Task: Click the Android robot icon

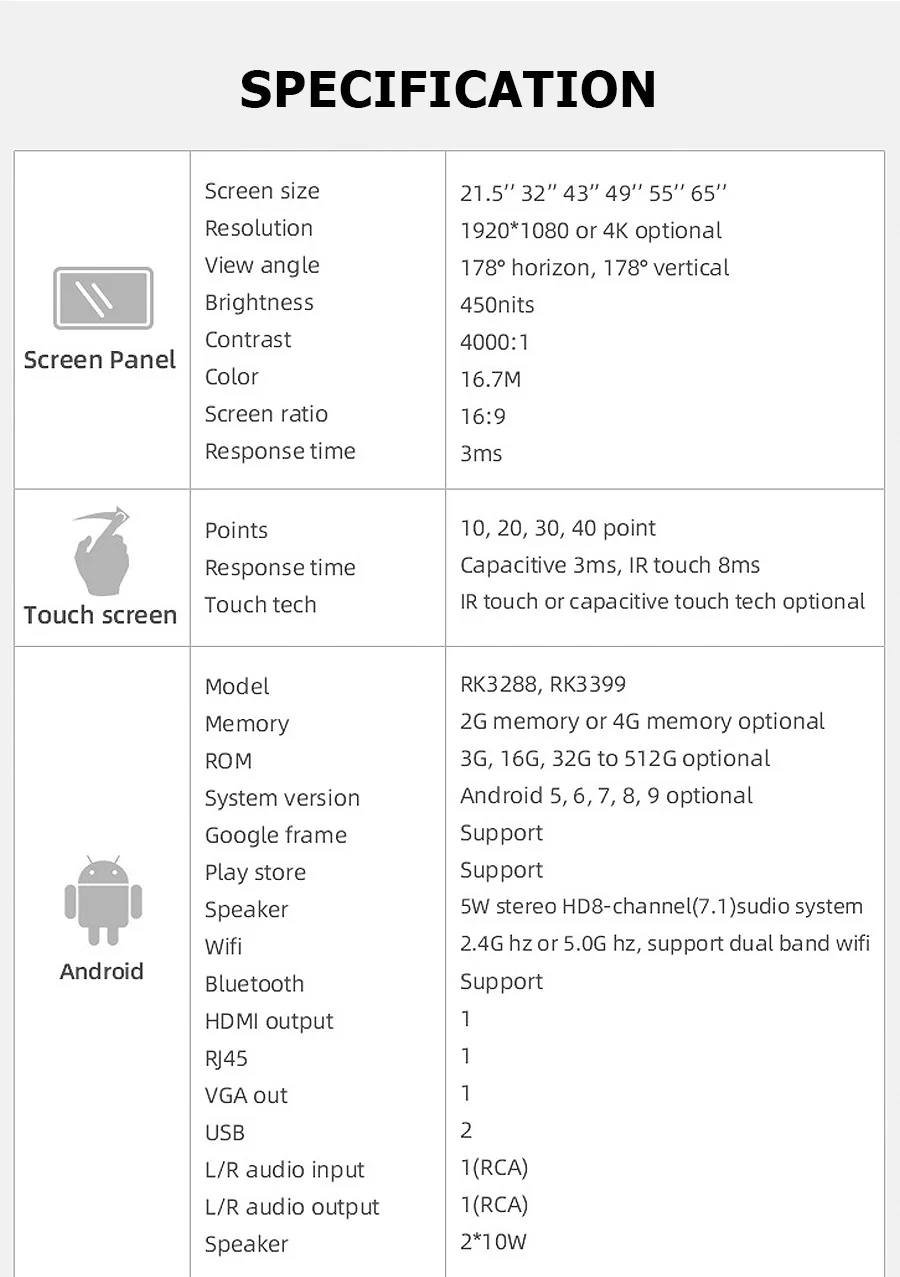Action: point(103,900)
